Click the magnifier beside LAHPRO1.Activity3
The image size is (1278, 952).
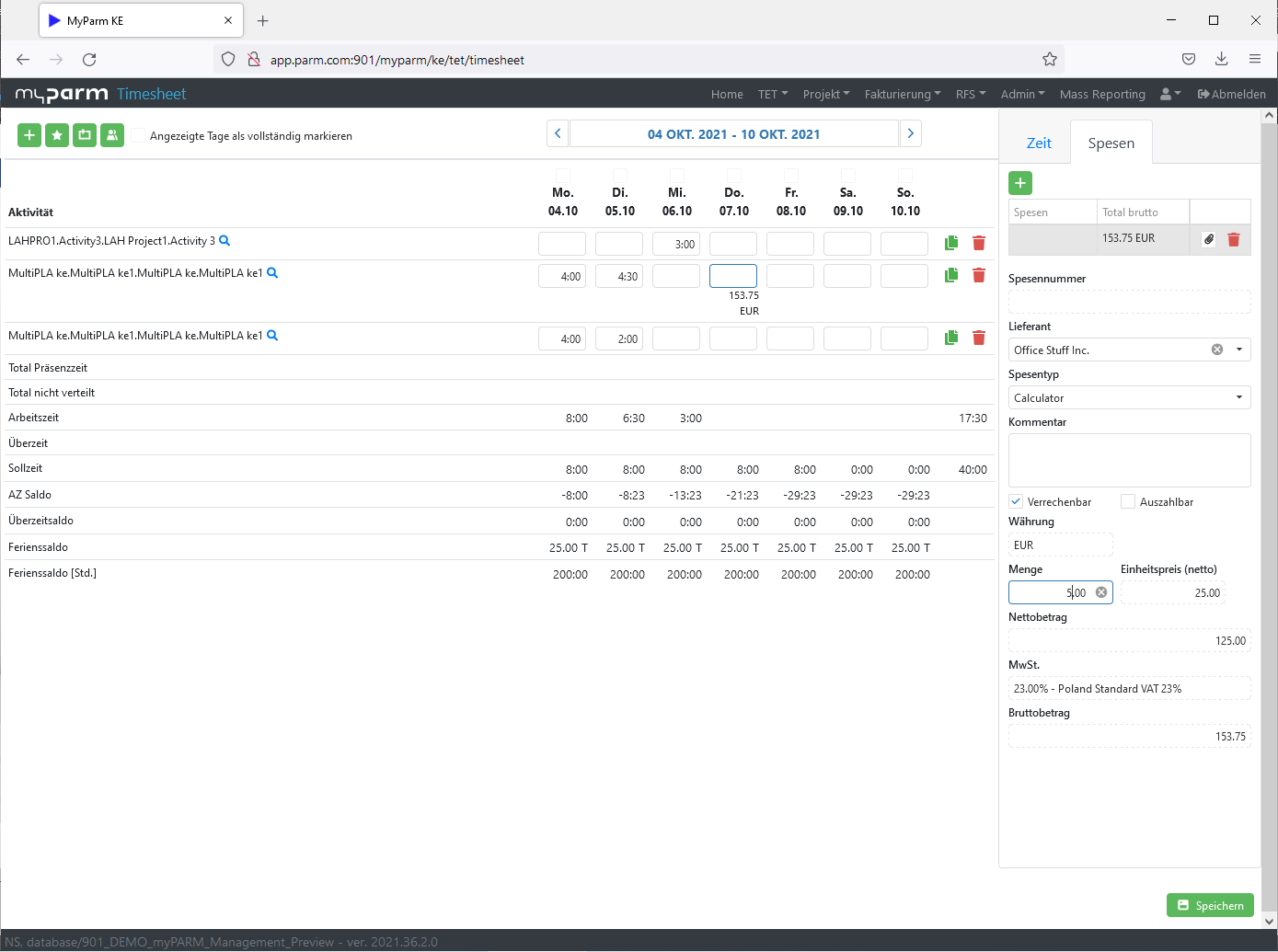click(x=225, y=241)
